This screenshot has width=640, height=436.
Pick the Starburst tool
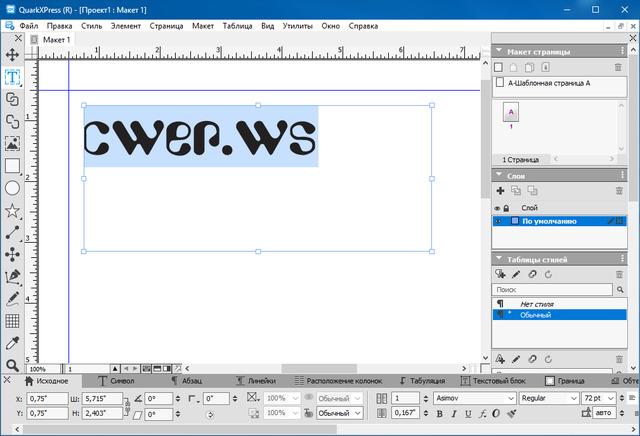tap(13, 210)
